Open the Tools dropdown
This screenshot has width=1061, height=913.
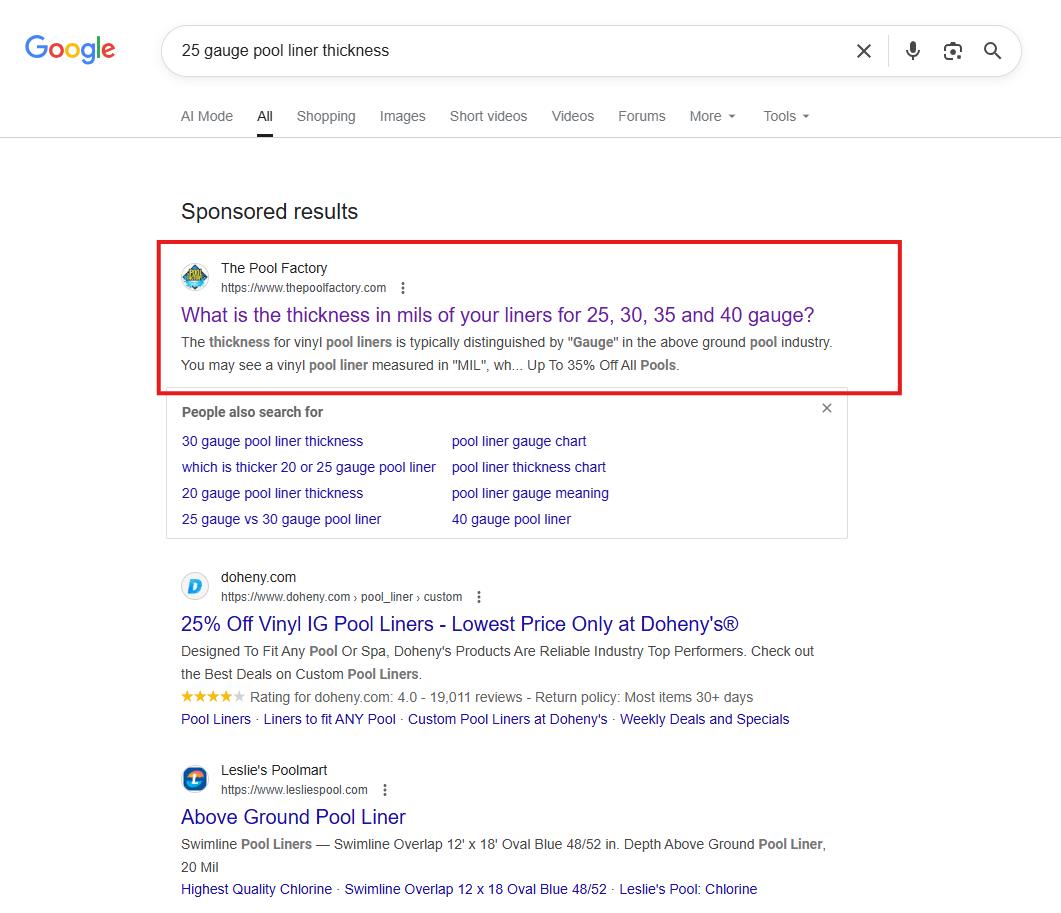click(x=786, y=116)
